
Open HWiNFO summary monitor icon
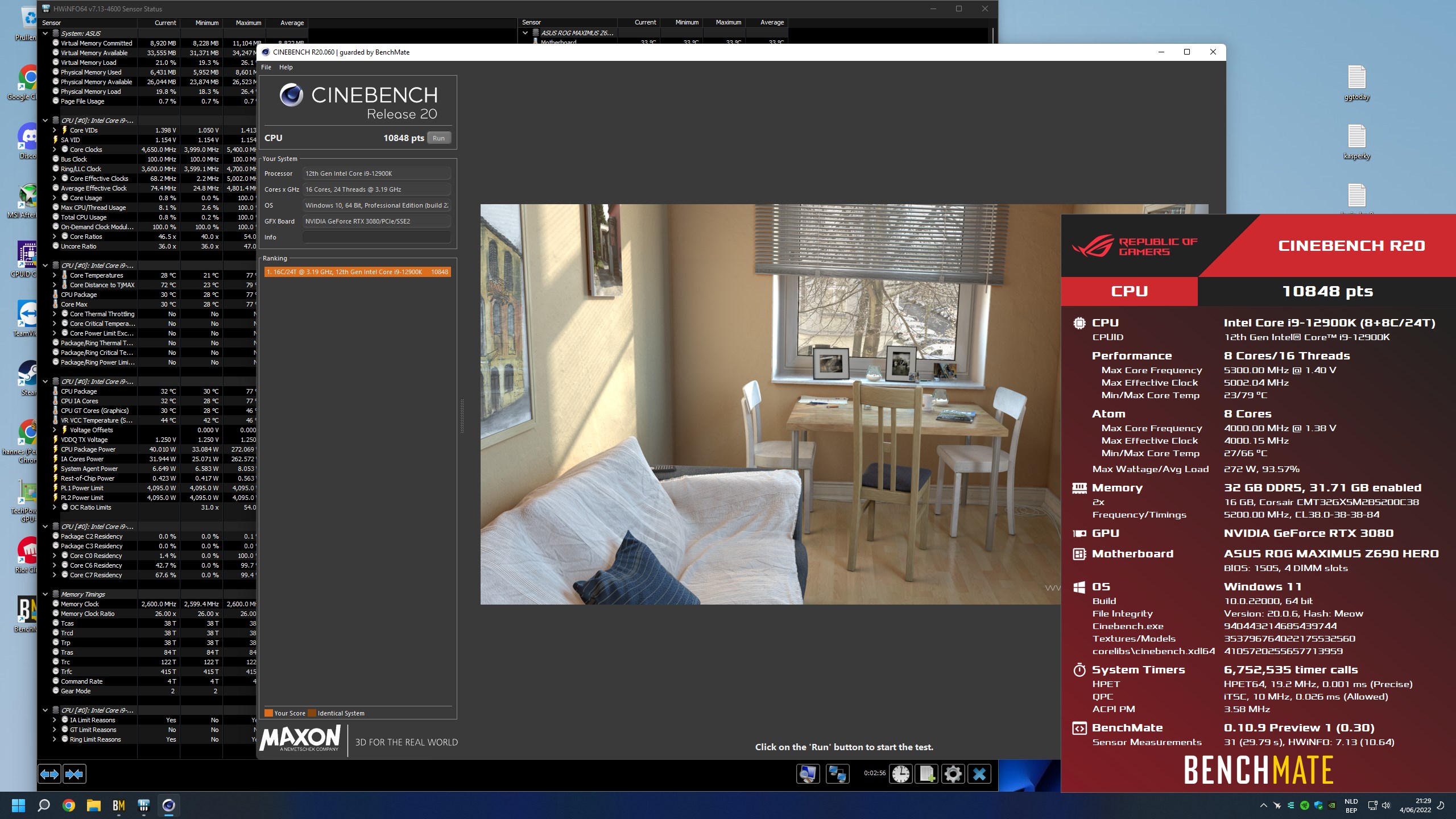click(808, 773)
